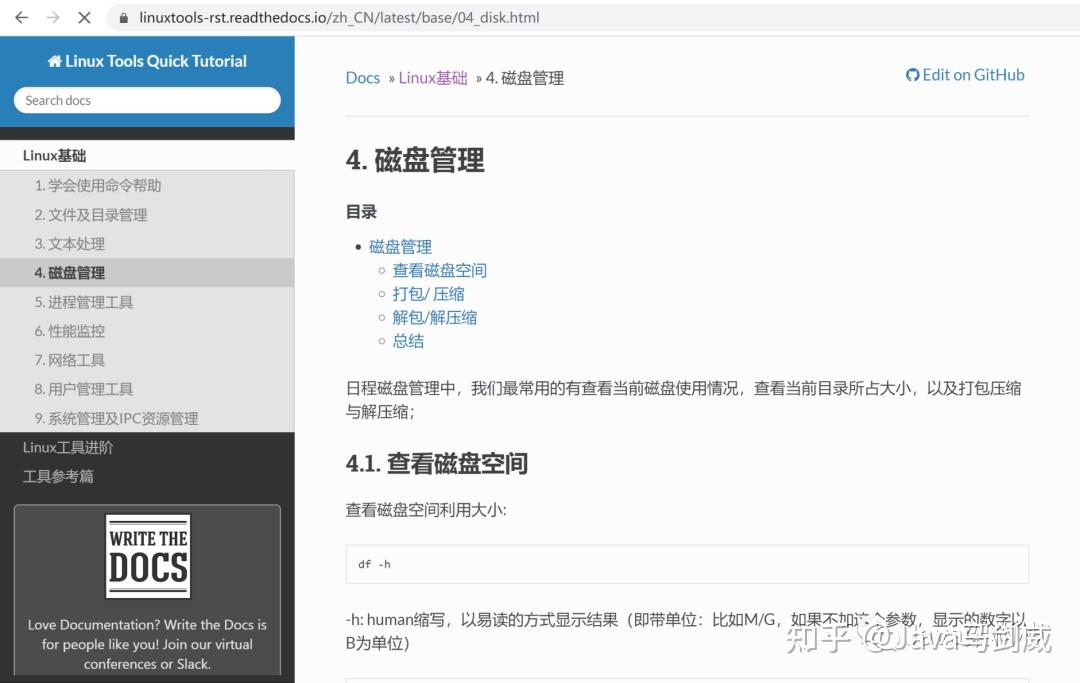1080x683 pixels.
Task: Expand the 工具参考篇 sidebar section
Action: [147, 476]
